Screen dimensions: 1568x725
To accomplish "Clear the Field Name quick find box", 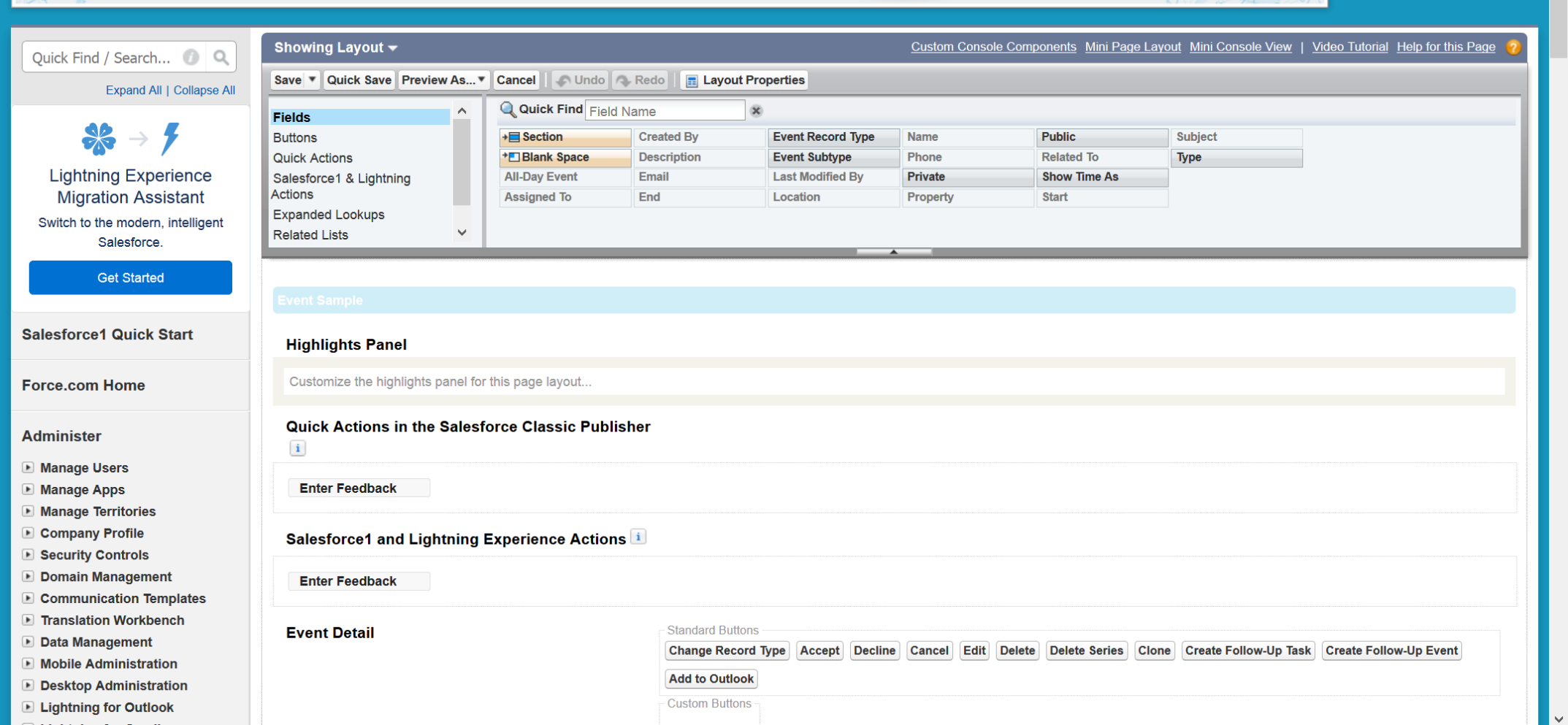I will (756, 111).
